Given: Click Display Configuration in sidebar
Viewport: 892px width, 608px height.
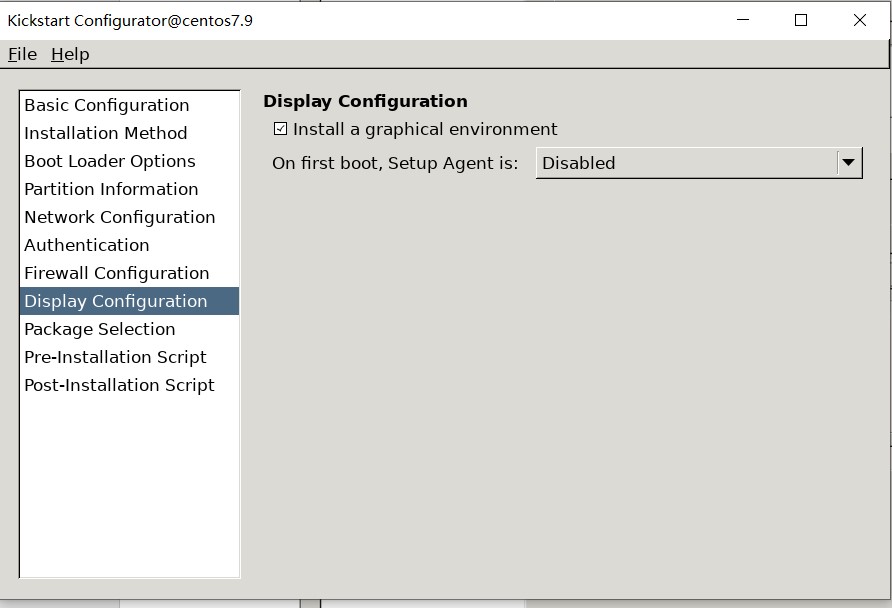Looking at the screenshot, I should pos(115,301).
